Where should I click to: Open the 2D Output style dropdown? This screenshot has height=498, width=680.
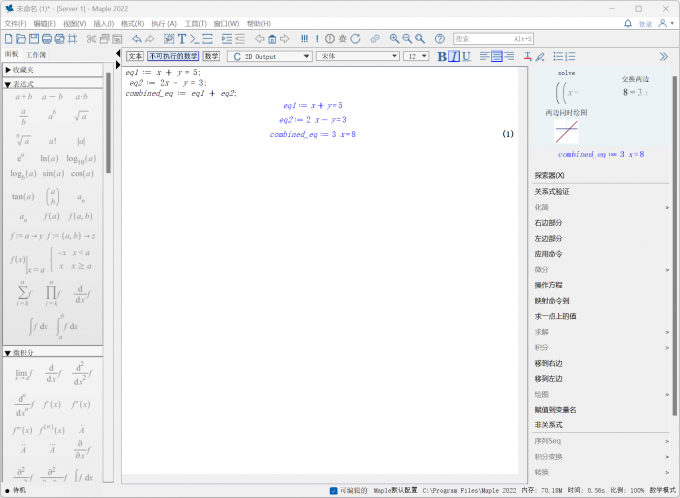pos(270,56)
